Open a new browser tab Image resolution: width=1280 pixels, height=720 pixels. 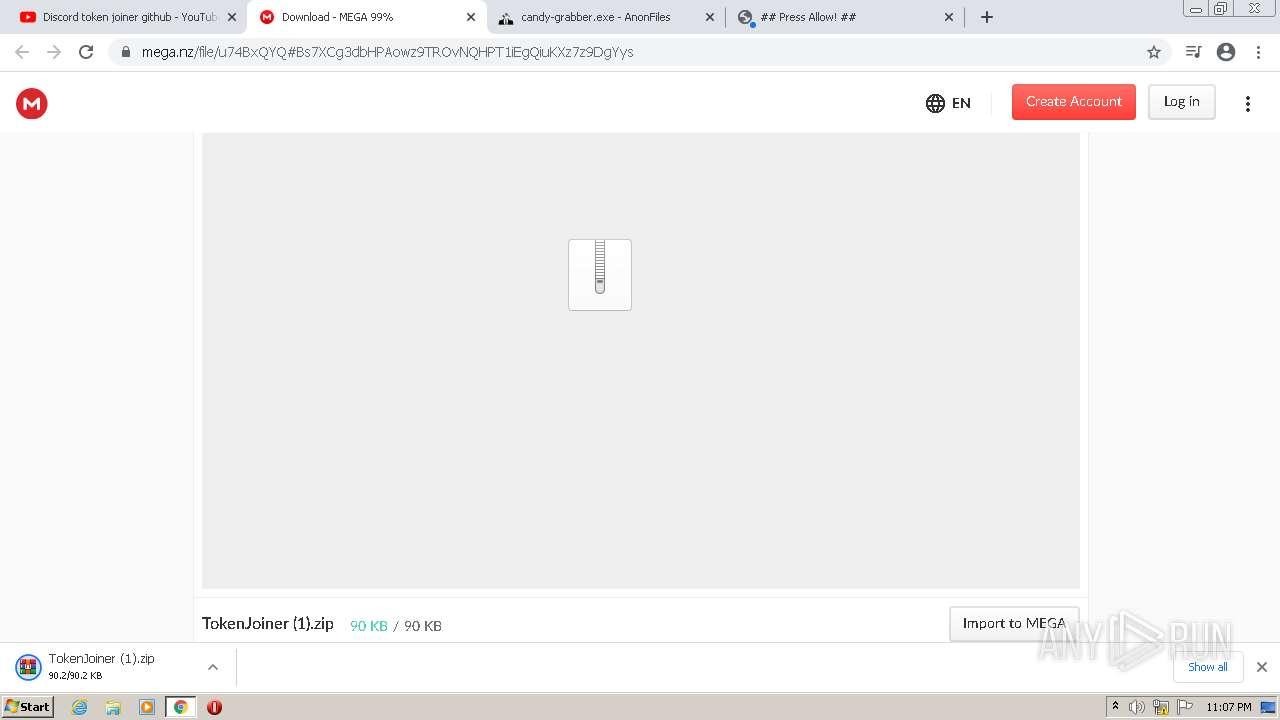coord(987,17)
